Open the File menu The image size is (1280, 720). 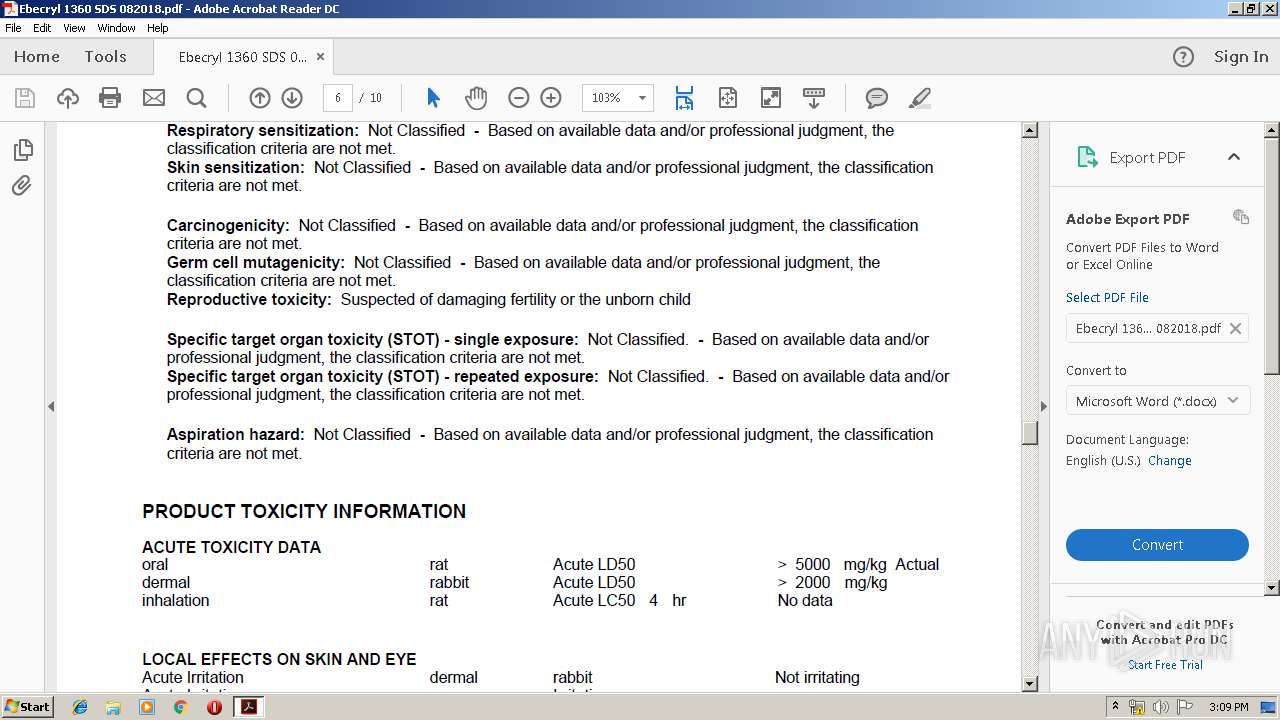pos(13,28)
